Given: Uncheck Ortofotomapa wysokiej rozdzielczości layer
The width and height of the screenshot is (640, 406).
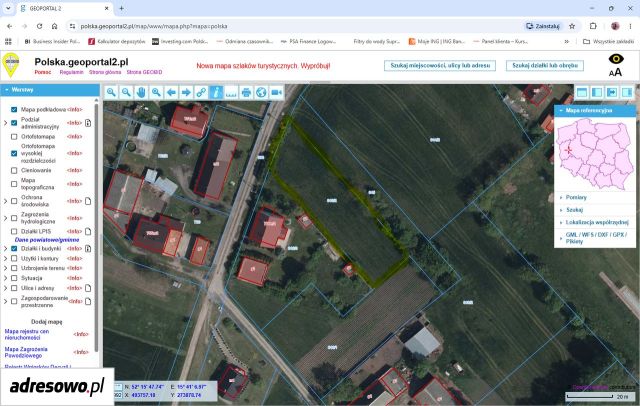Looking at the screenshot, I should [x=14, y=153].
